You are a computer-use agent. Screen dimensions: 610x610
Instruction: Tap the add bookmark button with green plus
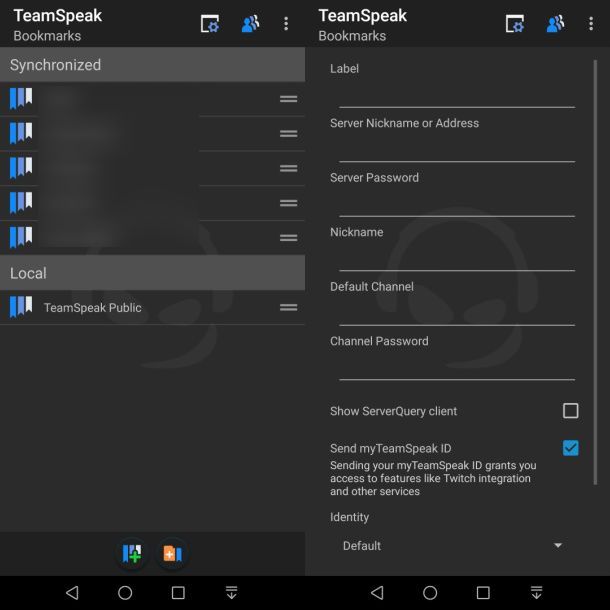tap(132, 553)
